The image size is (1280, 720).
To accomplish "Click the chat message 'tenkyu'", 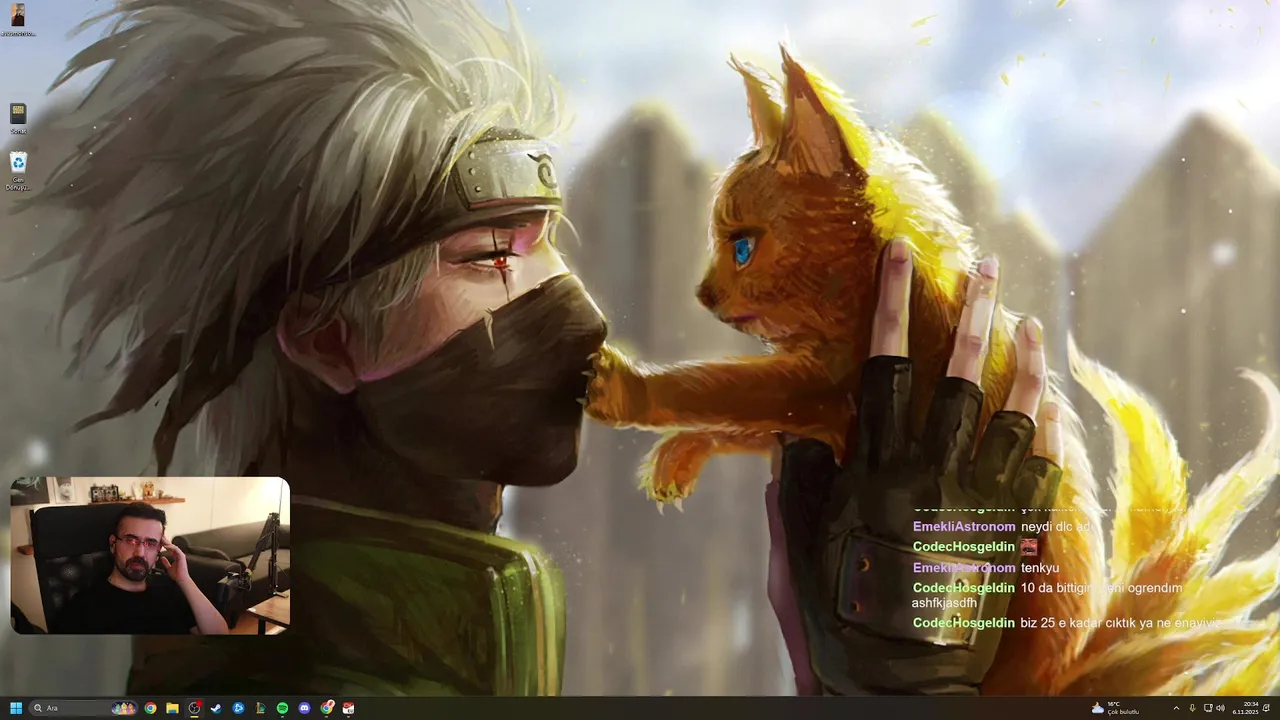I will 1040,567.
